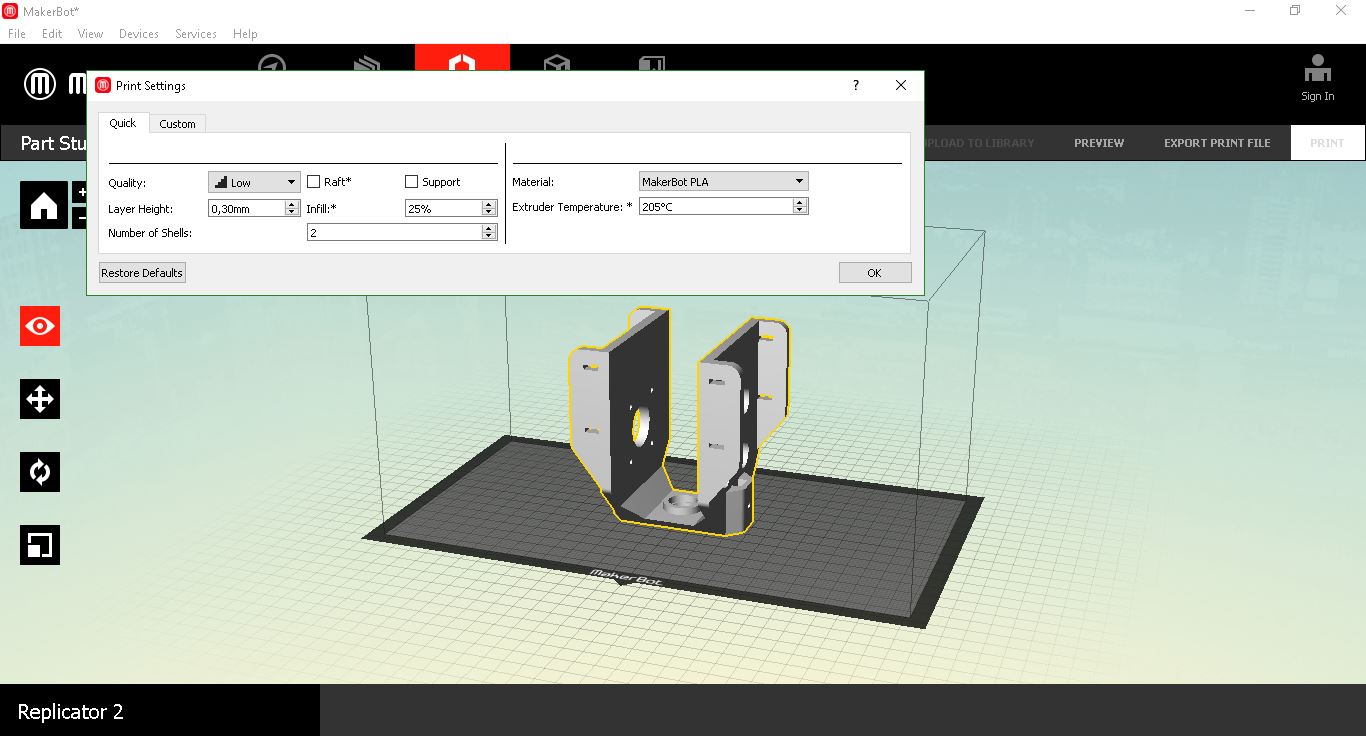Screen dimensions: 1366x736
Task: Switch to the Quick tab
Action: (123, 123)
